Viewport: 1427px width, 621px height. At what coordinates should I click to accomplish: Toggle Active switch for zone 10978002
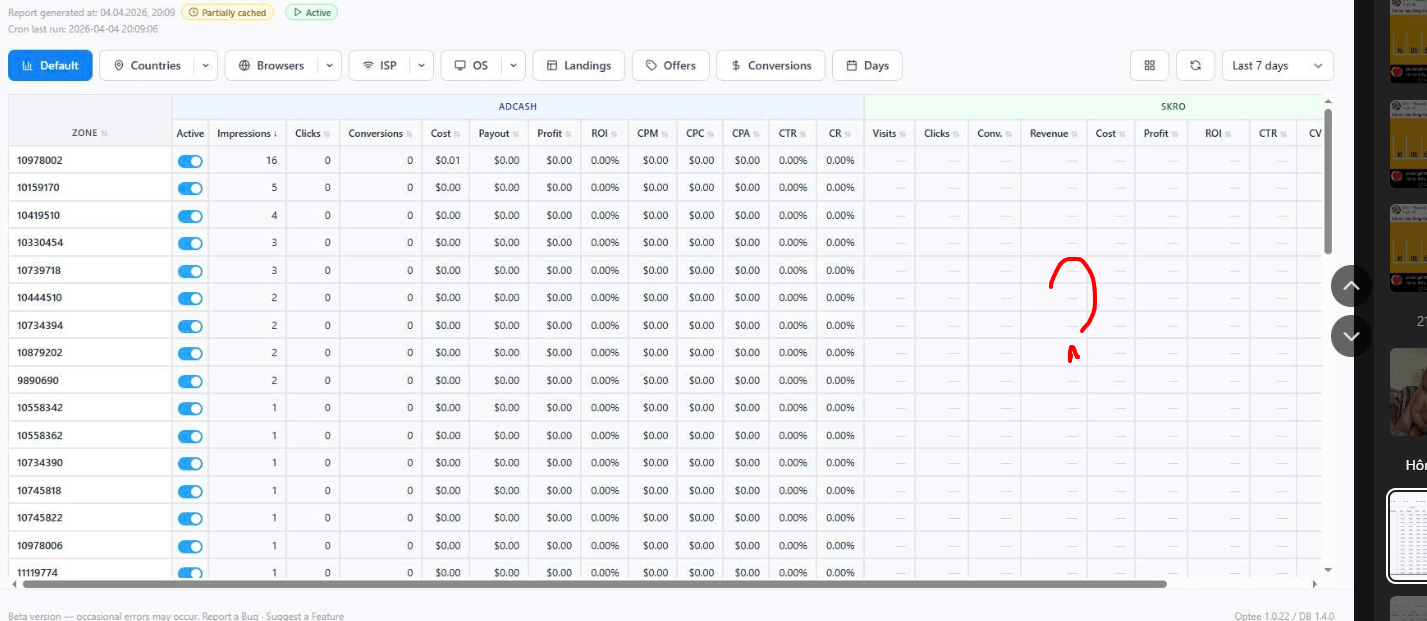[190, 161]
